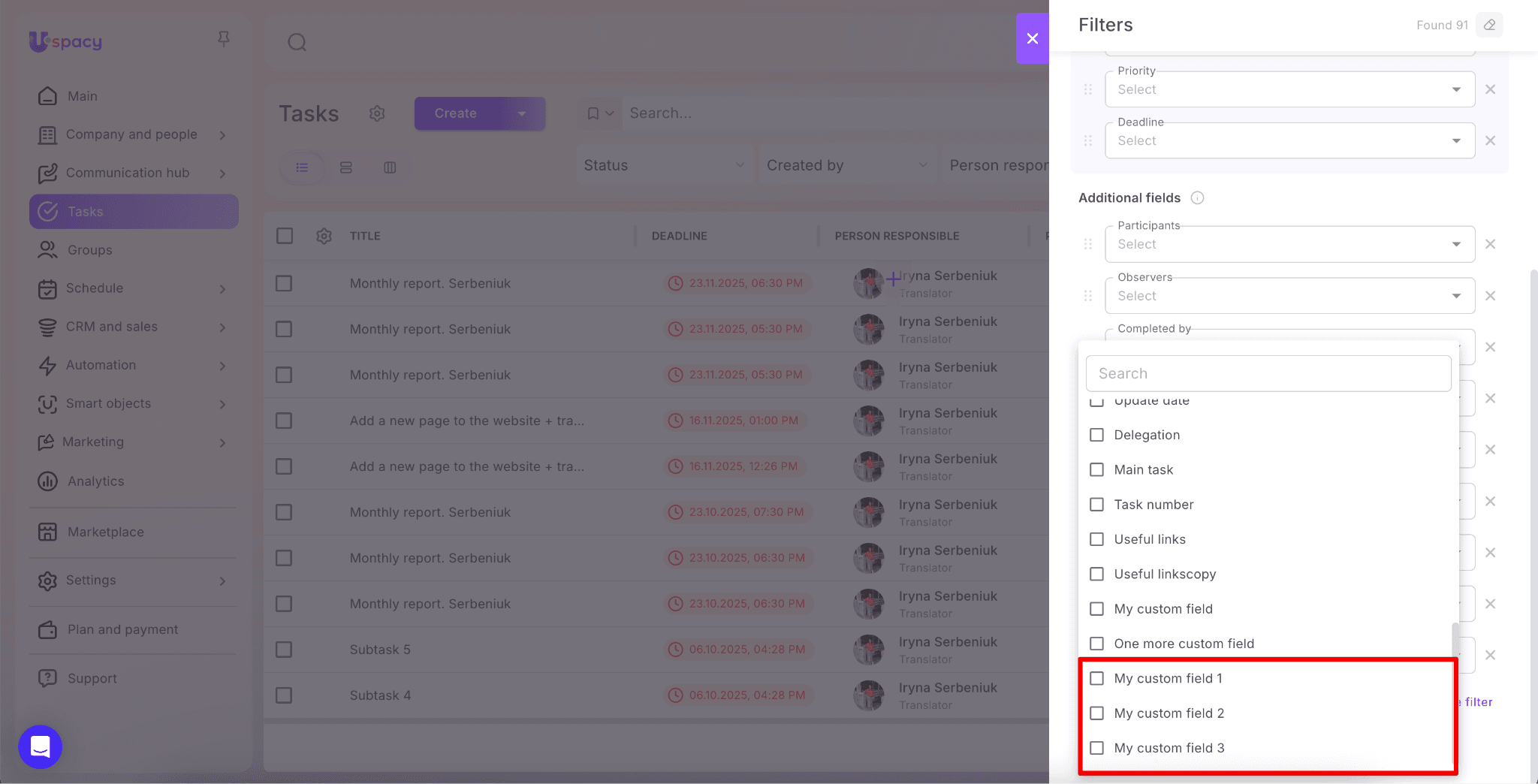
Task: Click the pin sidebar icon
Action: pyautogui.click(x=223, y=38)
